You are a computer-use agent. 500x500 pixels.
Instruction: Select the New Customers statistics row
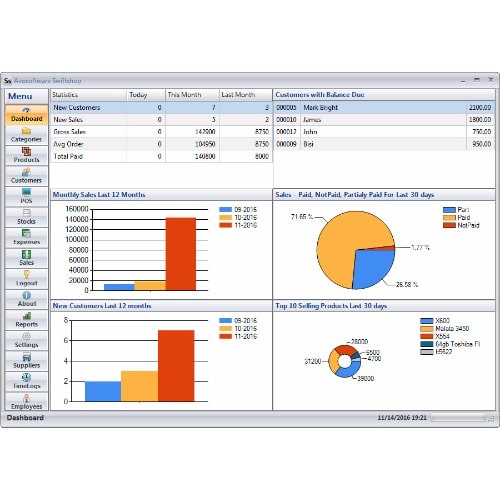(x=161, y=108)
